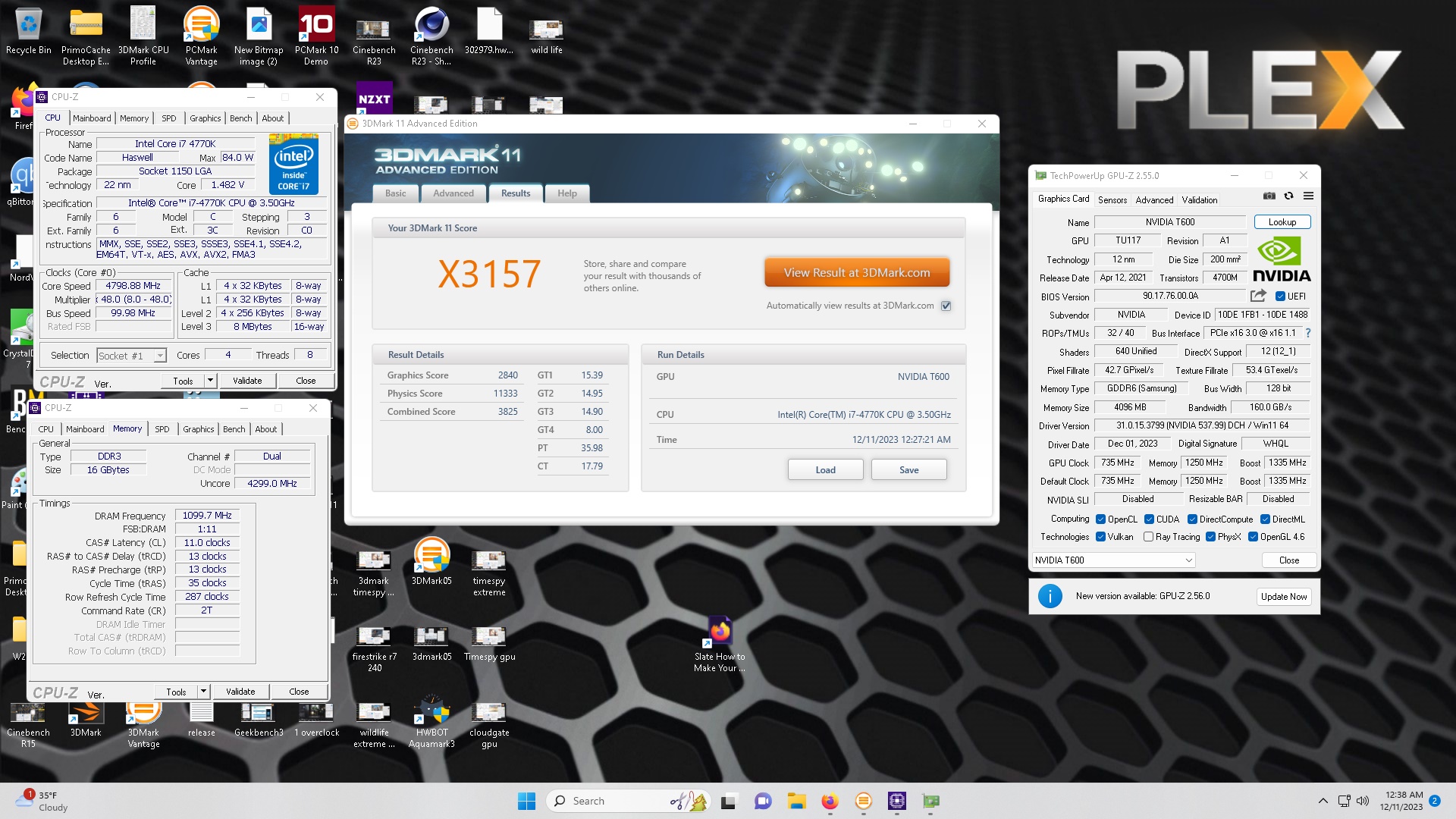Viewport: 1456px width, 819px height.
Task: Open the CPU-Z taskbar icon
Action: click(x=897, y=801)
